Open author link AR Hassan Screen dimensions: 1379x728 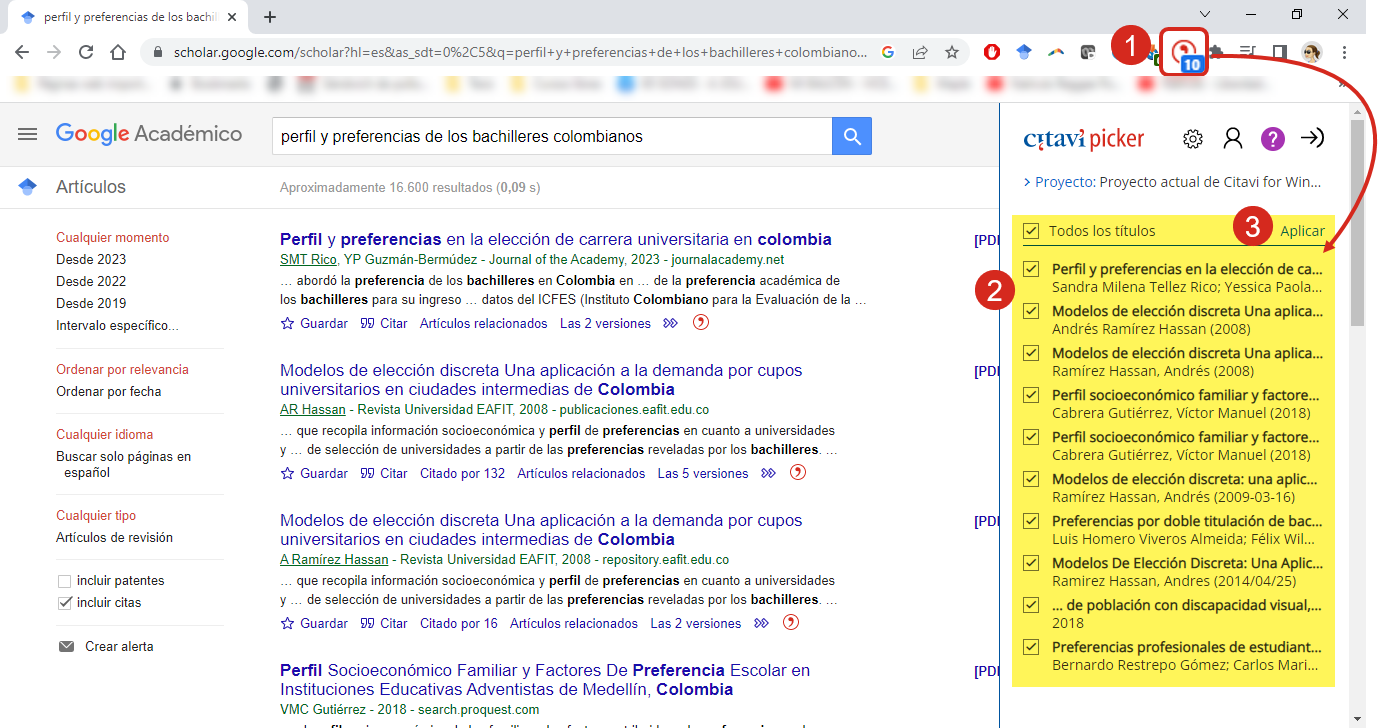coord(313,409)
